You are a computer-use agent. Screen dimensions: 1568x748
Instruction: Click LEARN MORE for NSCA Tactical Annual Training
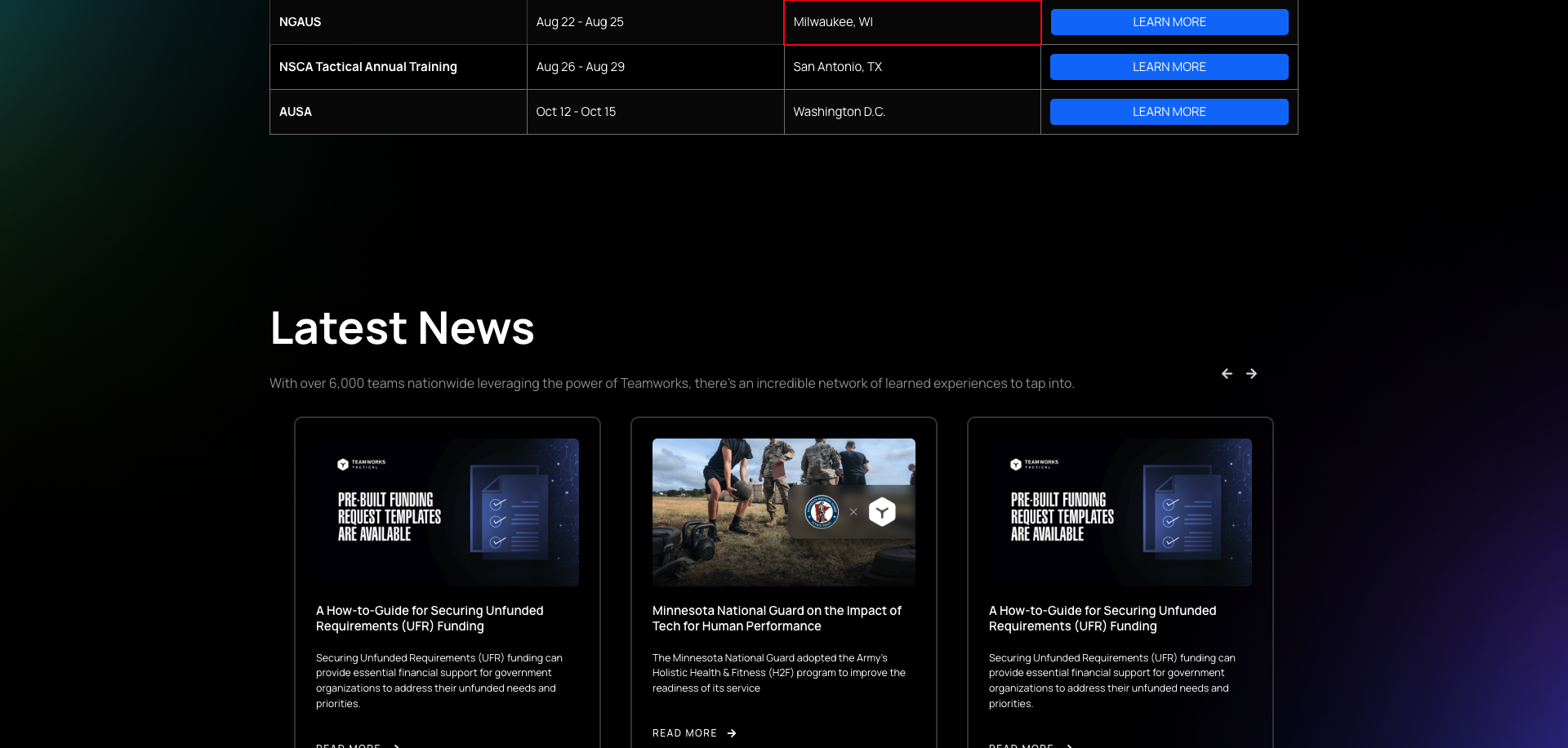(x=1169, y=66)
